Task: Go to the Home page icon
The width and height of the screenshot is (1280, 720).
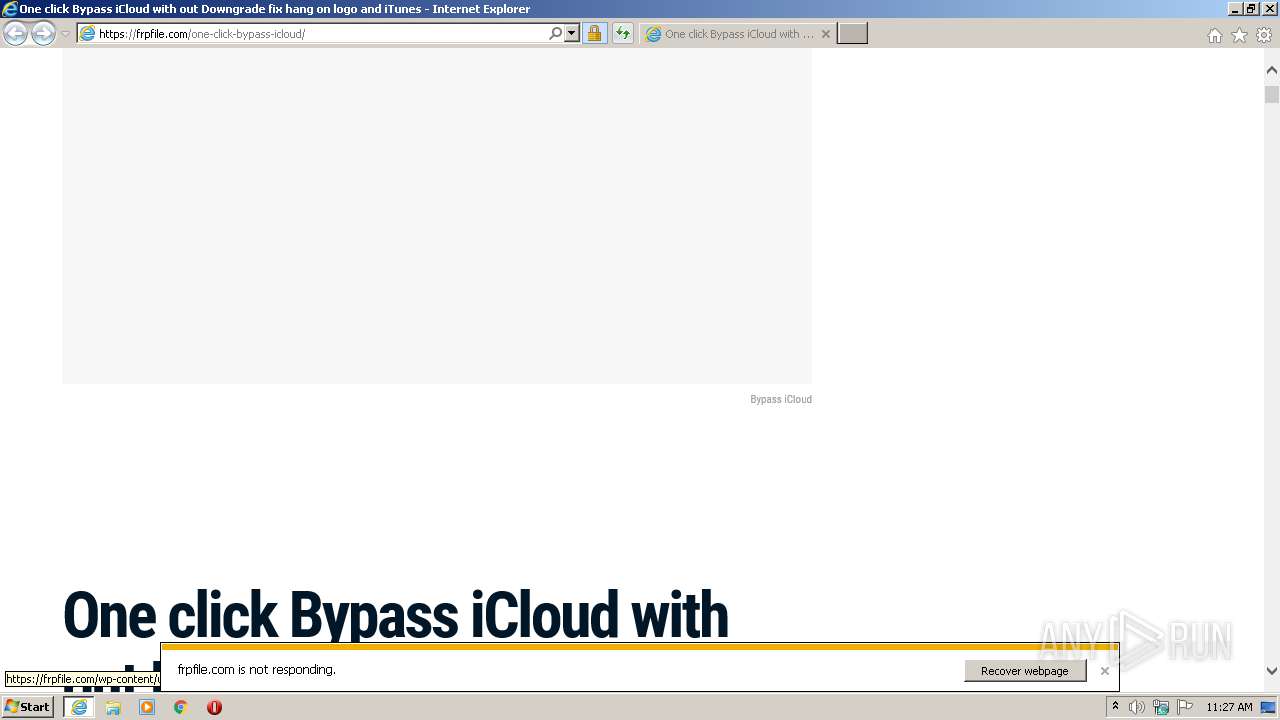Action: coord(1214,35)
